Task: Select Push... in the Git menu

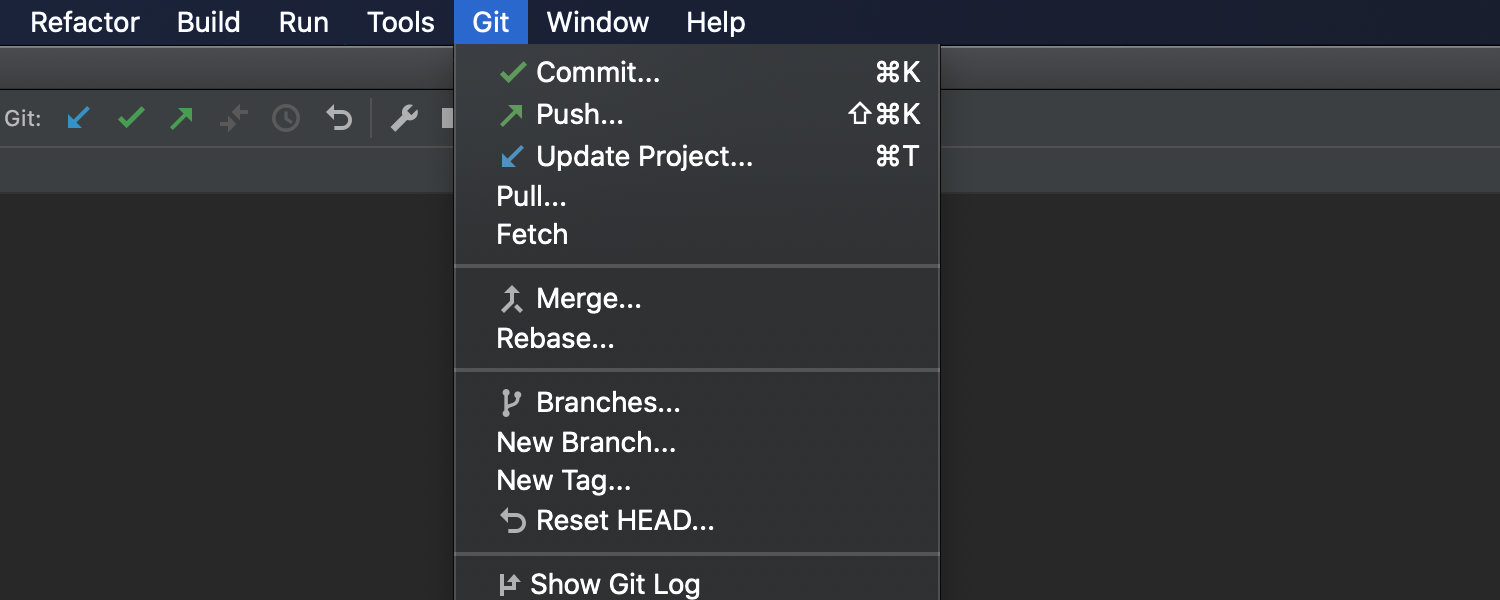Action: pos(580,115)
